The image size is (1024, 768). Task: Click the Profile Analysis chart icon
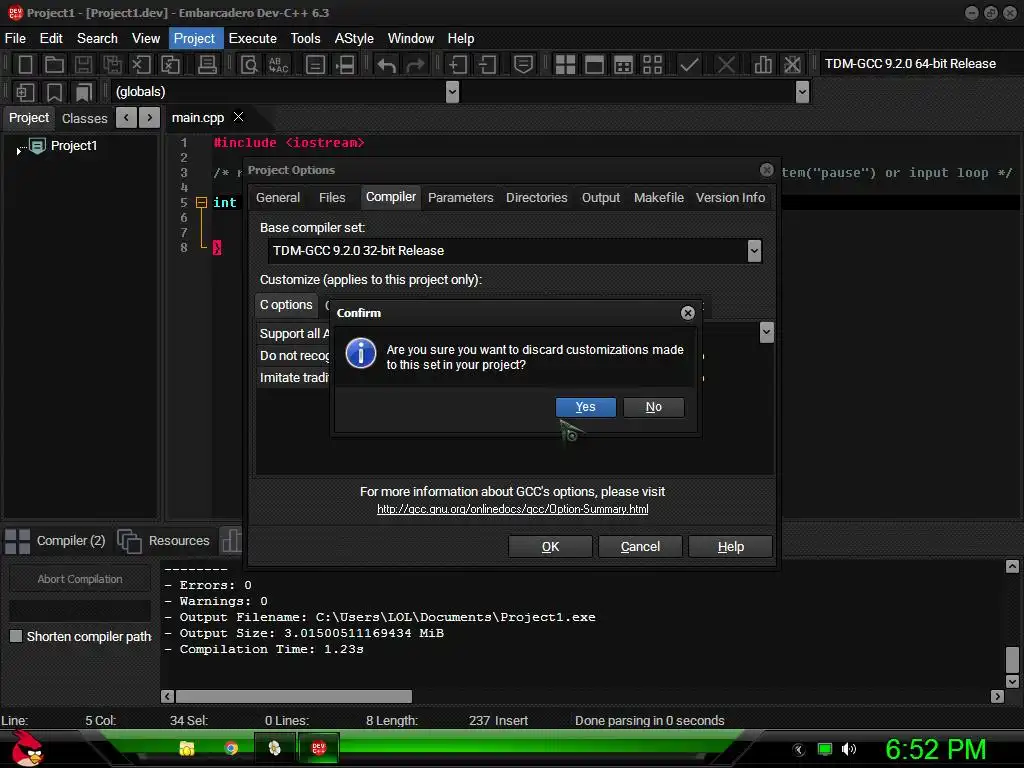click(762, 64)
